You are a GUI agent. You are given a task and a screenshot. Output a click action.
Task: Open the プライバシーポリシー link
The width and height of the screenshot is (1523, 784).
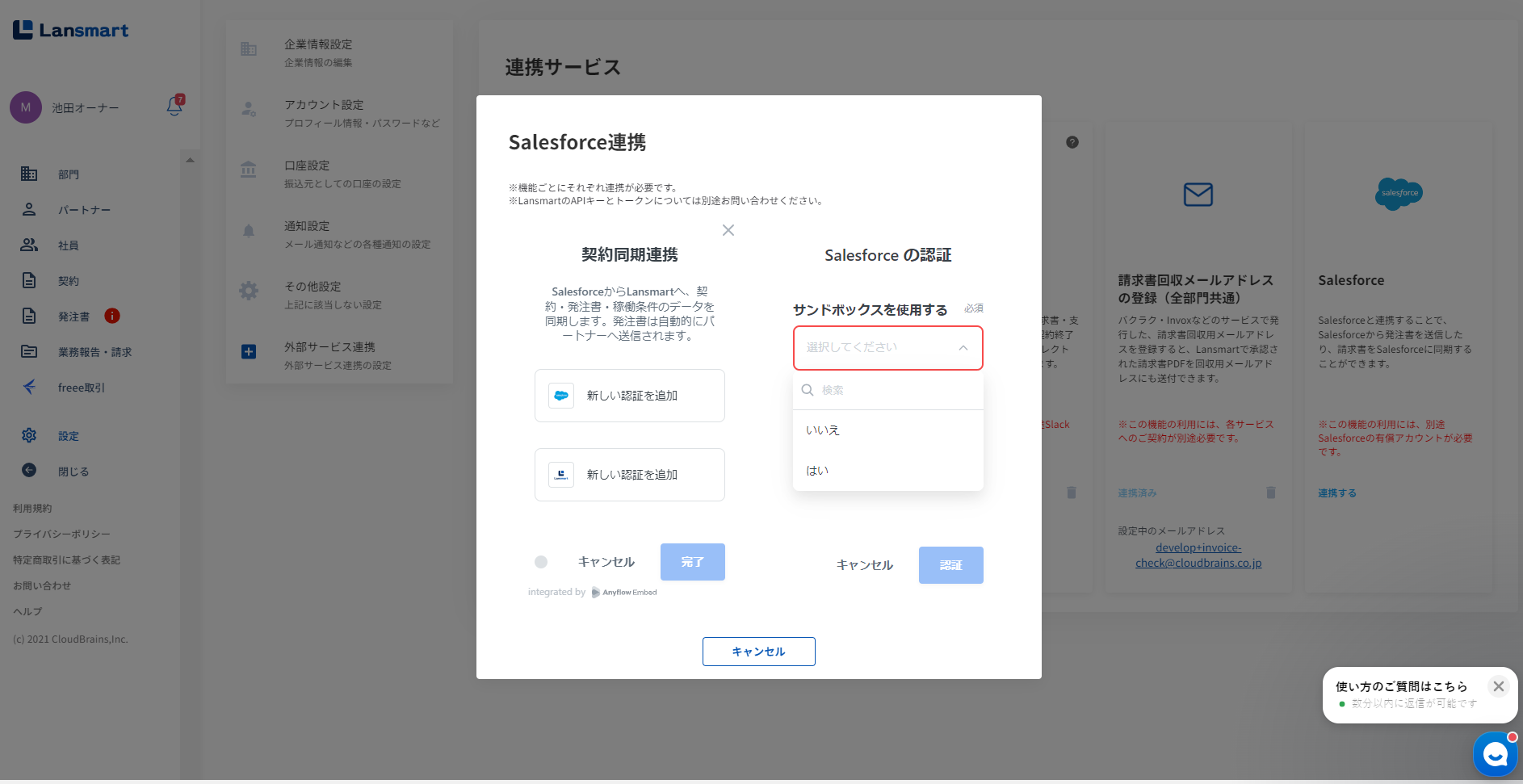pyautogui.click(x=61, y=535)
